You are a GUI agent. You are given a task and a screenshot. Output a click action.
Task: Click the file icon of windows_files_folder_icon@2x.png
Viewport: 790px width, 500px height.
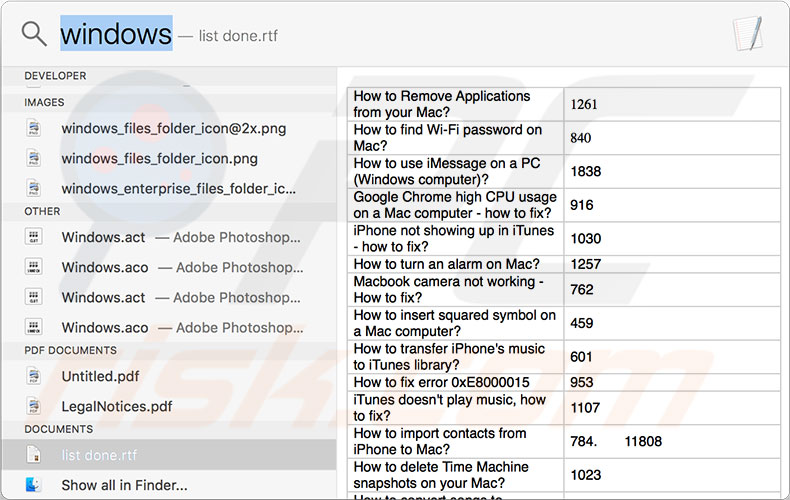[x=34, y=128]
